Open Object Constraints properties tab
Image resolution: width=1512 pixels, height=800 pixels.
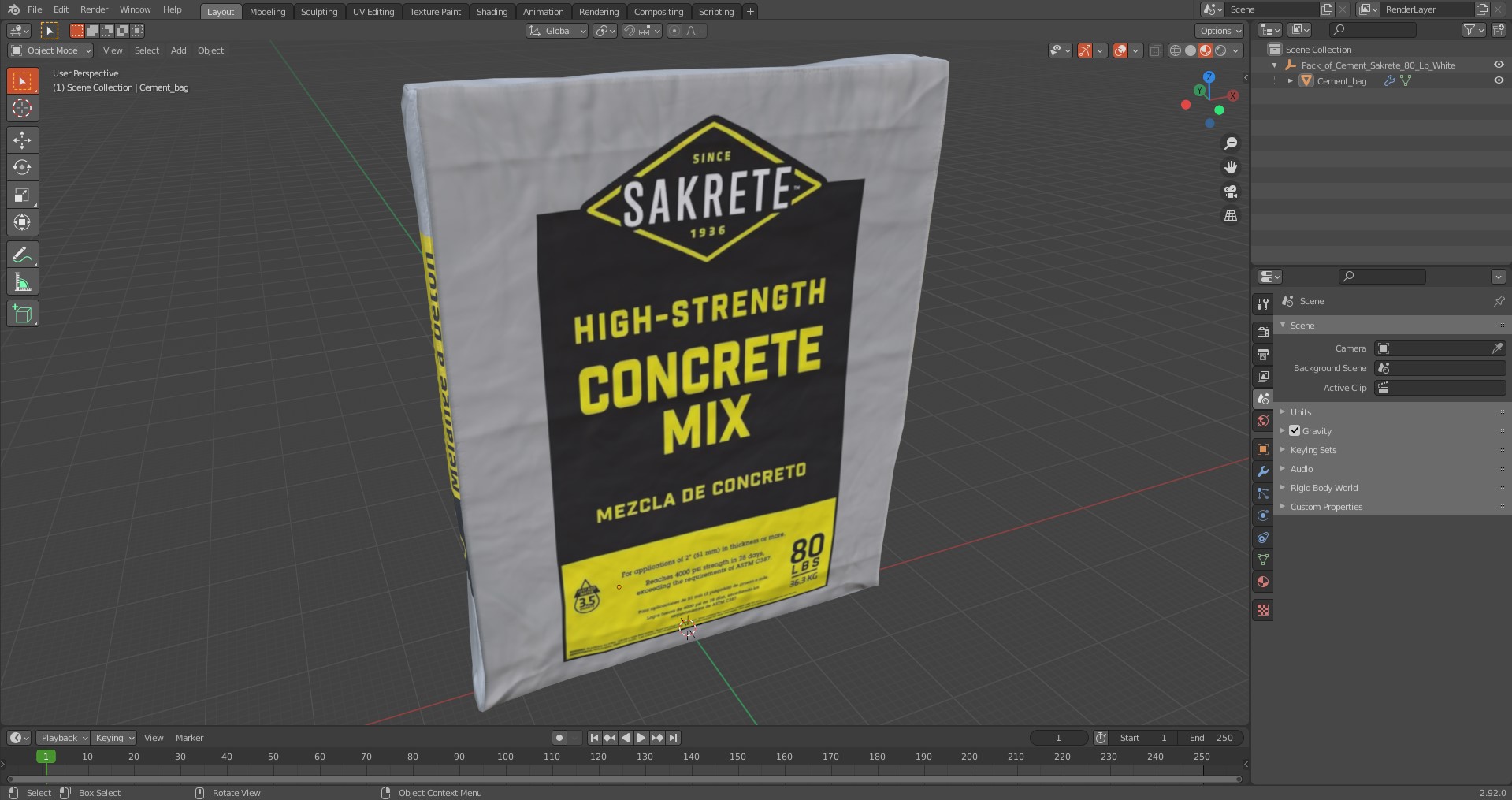pos(1263,538)
